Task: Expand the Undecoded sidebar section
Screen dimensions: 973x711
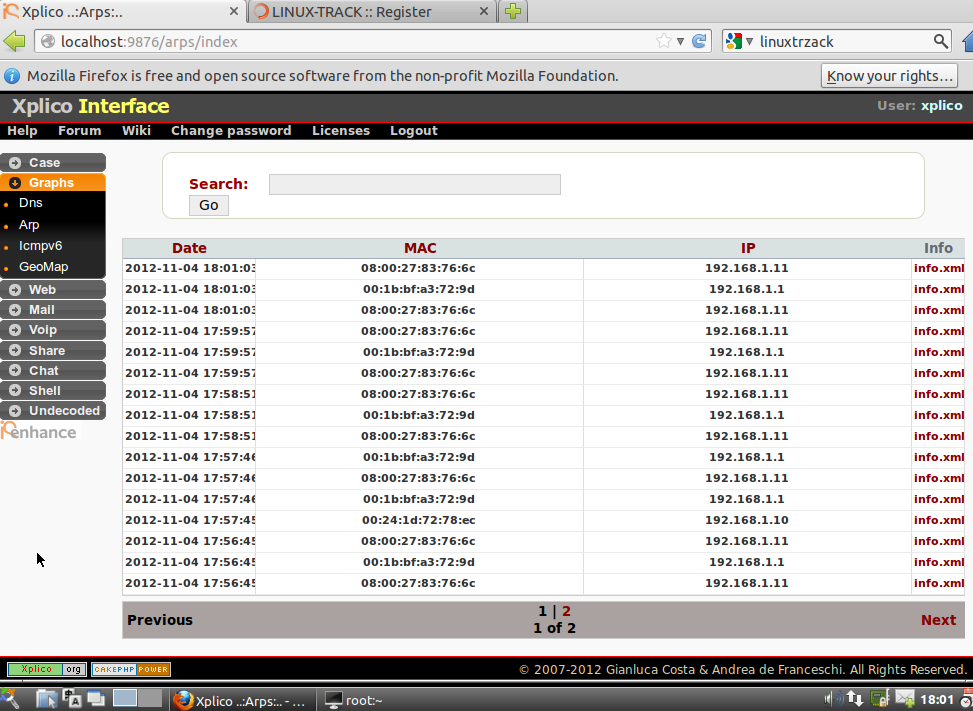Action: [x=53, y=411]
